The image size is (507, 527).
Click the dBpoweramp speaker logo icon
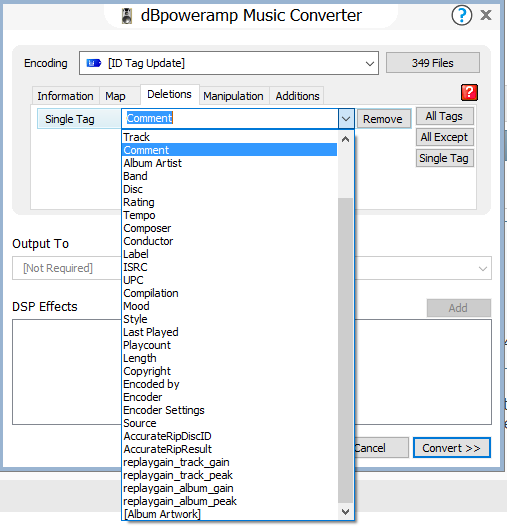pos(127,16)
